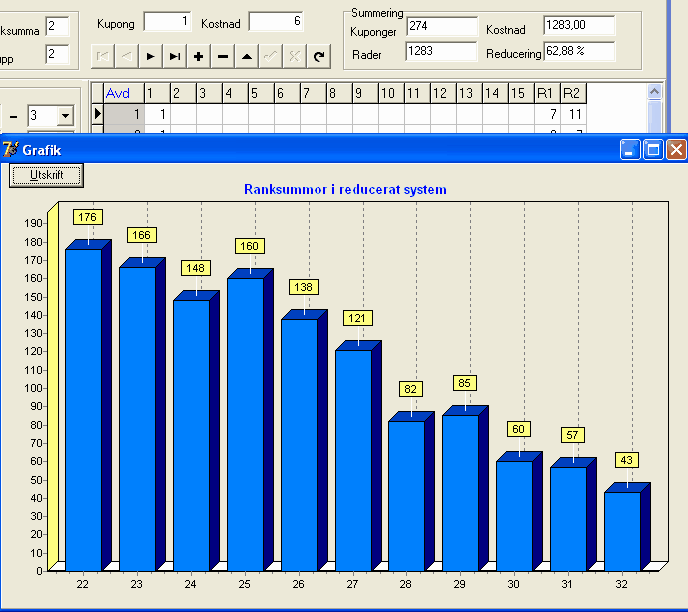Close the Grafik window
This screenshot has height=612, width=688.
point(676,150)
